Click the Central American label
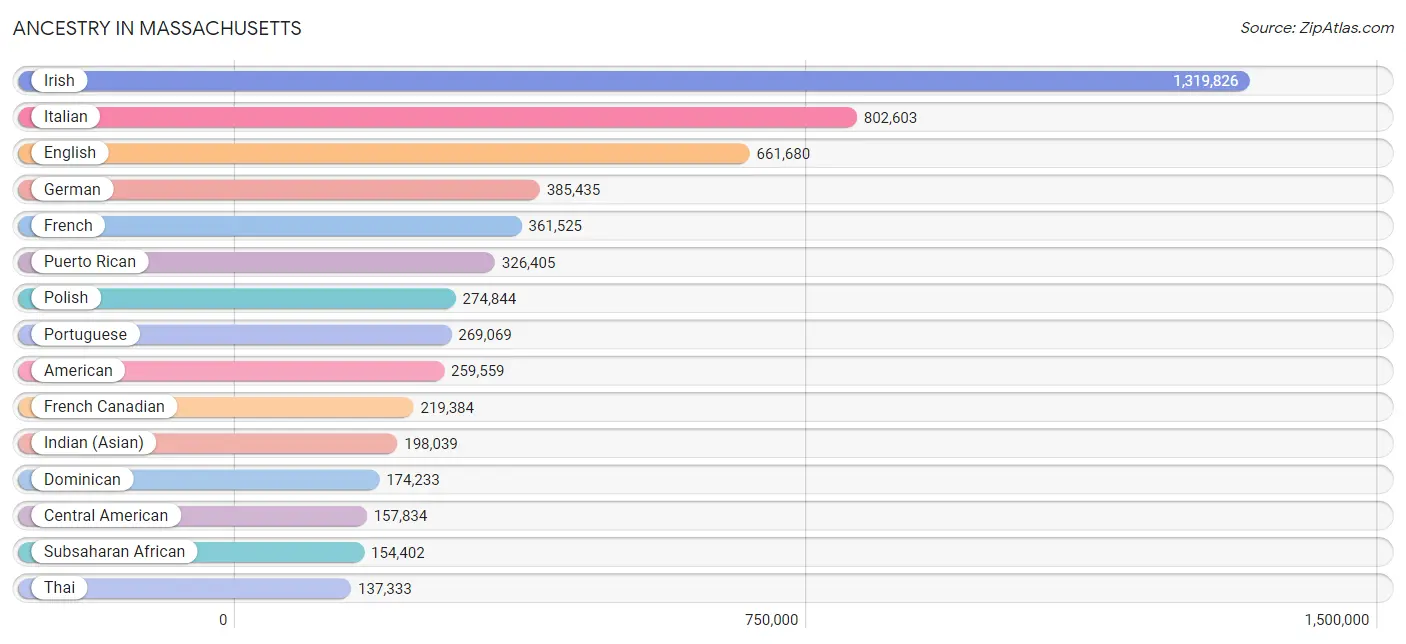The height and width of the screenshot is (644, 1406). (106, 516)
